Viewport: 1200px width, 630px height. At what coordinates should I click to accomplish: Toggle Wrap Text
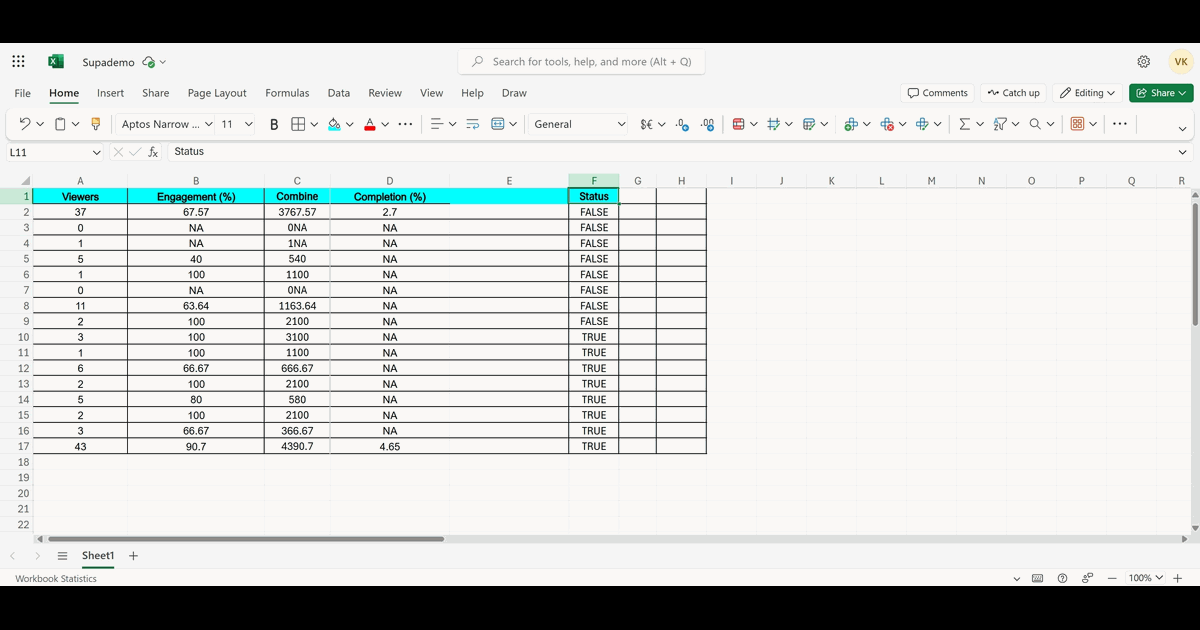click(472, 124)
